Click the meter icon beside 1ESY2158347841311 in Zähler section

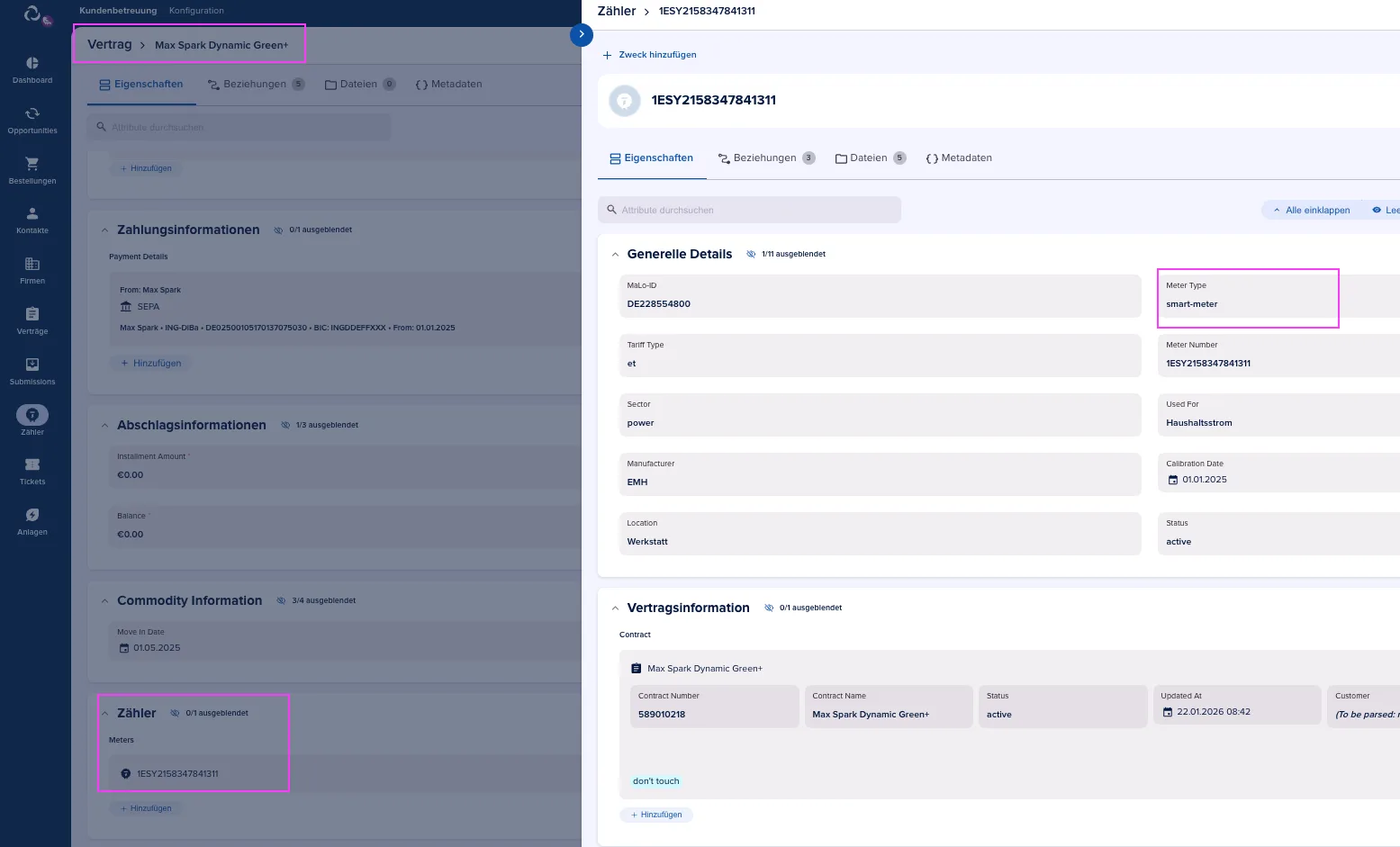pyautogui.click(x=126, y=774)
